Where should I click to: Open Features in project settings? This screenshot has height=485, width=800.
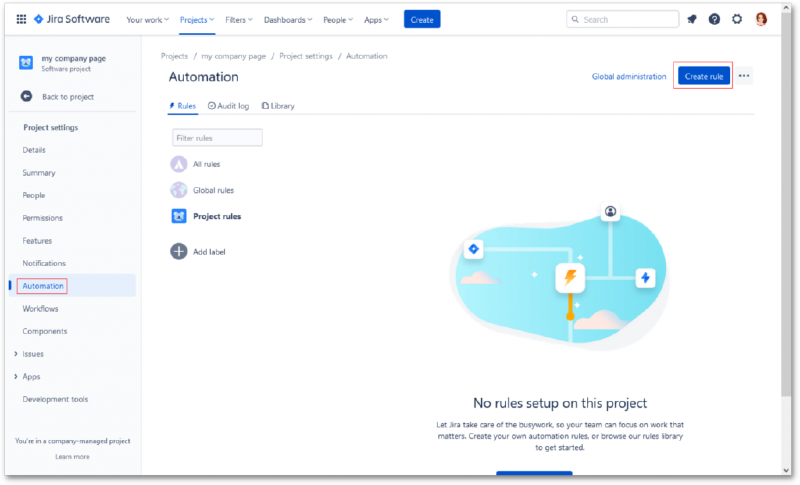point(37,241)
